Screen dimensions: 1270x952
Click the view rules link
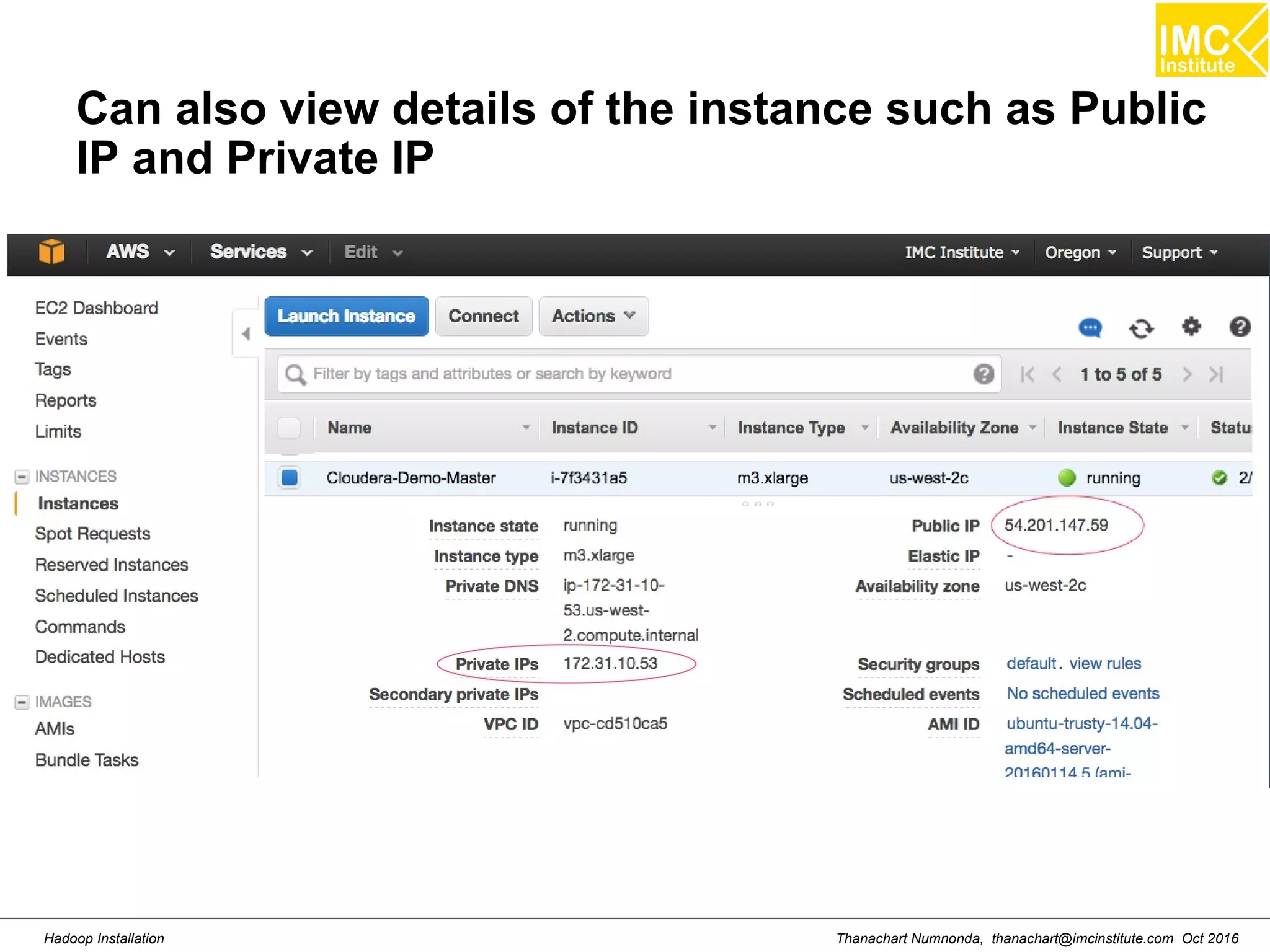pos(1105,663)
